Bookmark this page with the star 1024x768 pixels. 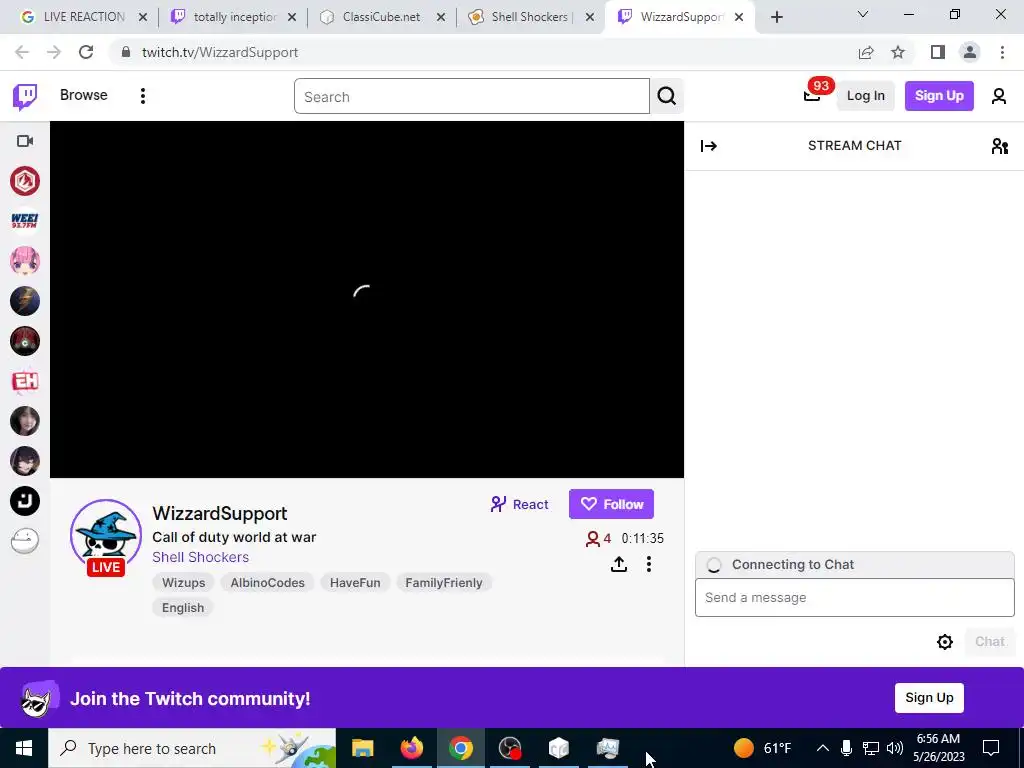coord(898,52)
